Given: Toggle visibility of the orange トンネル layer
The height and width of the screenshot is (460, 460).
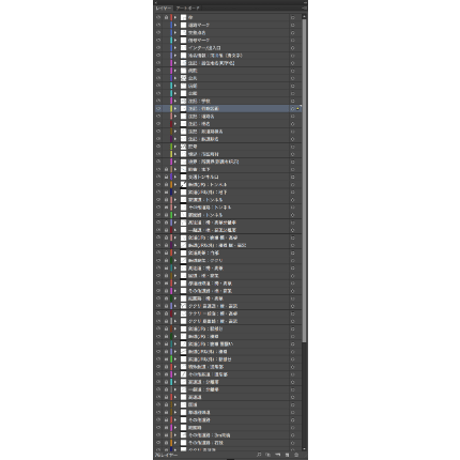Looking at the screenshot, I should pyautogui.click(x=158, y=185).
